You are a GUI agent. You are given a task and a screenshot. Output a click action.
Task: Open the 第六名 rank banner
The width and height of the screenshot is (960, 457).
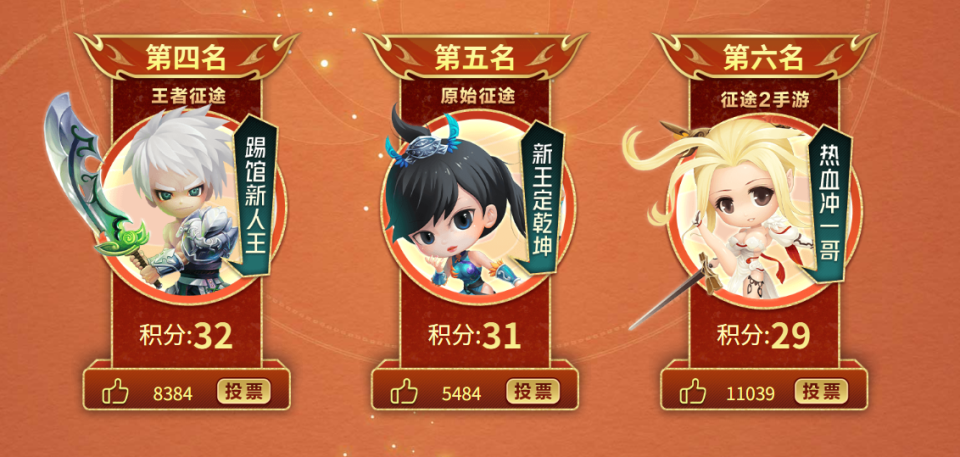tap(764, 57)
